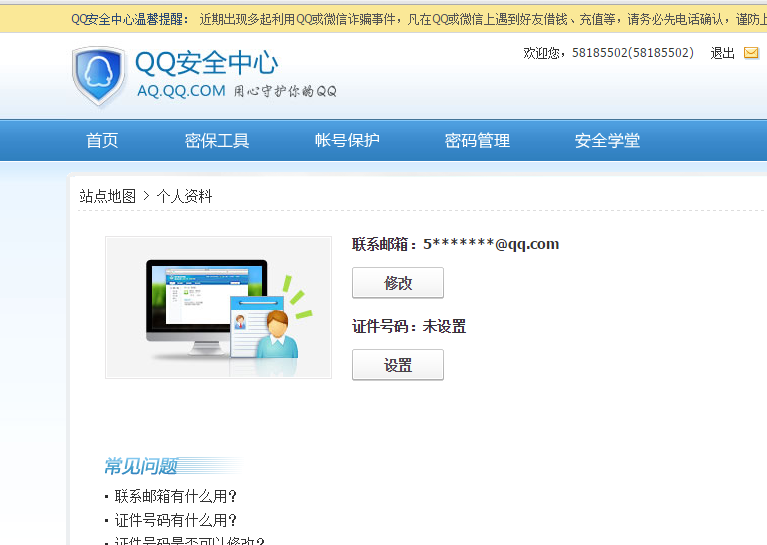Open the 密保工具 navigation tab
767x545 pixels.
pos(217,140)
